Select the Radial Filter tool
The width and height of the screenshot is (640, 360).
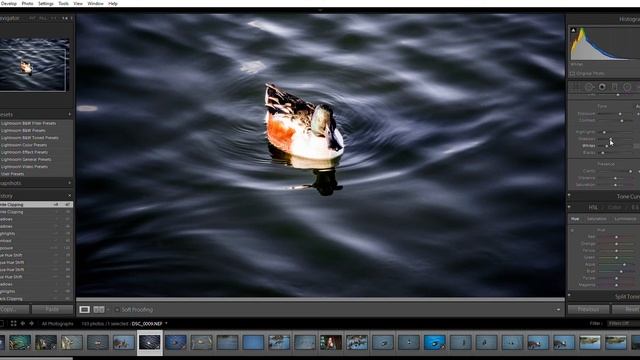click(627, 87)
